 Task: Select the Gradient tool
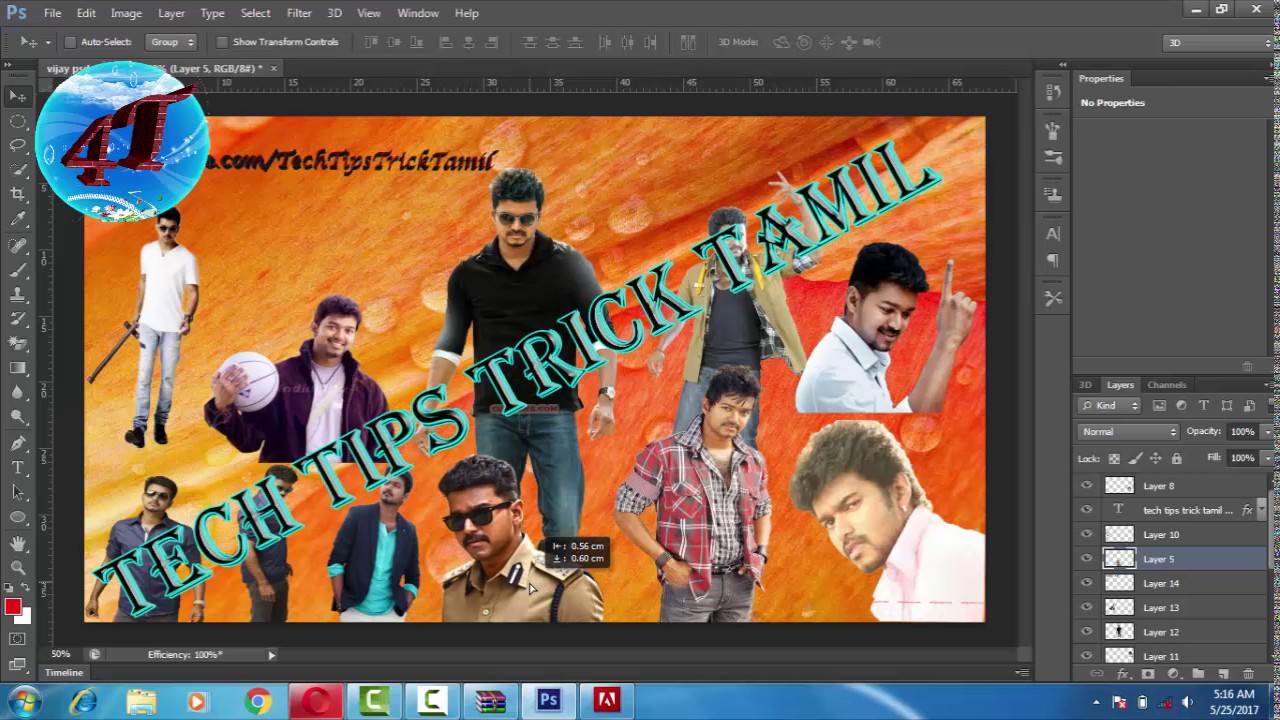coord(18,368)
